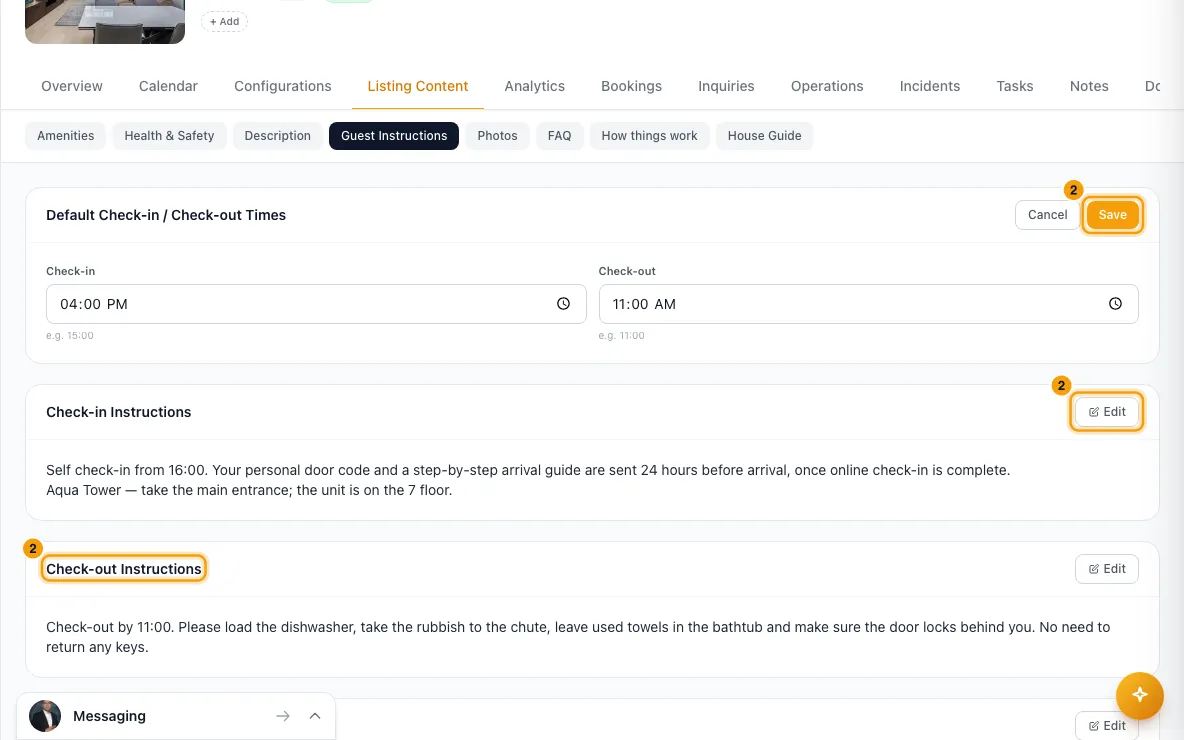Select the Guest Instructions sub-tab

point(393,136)
